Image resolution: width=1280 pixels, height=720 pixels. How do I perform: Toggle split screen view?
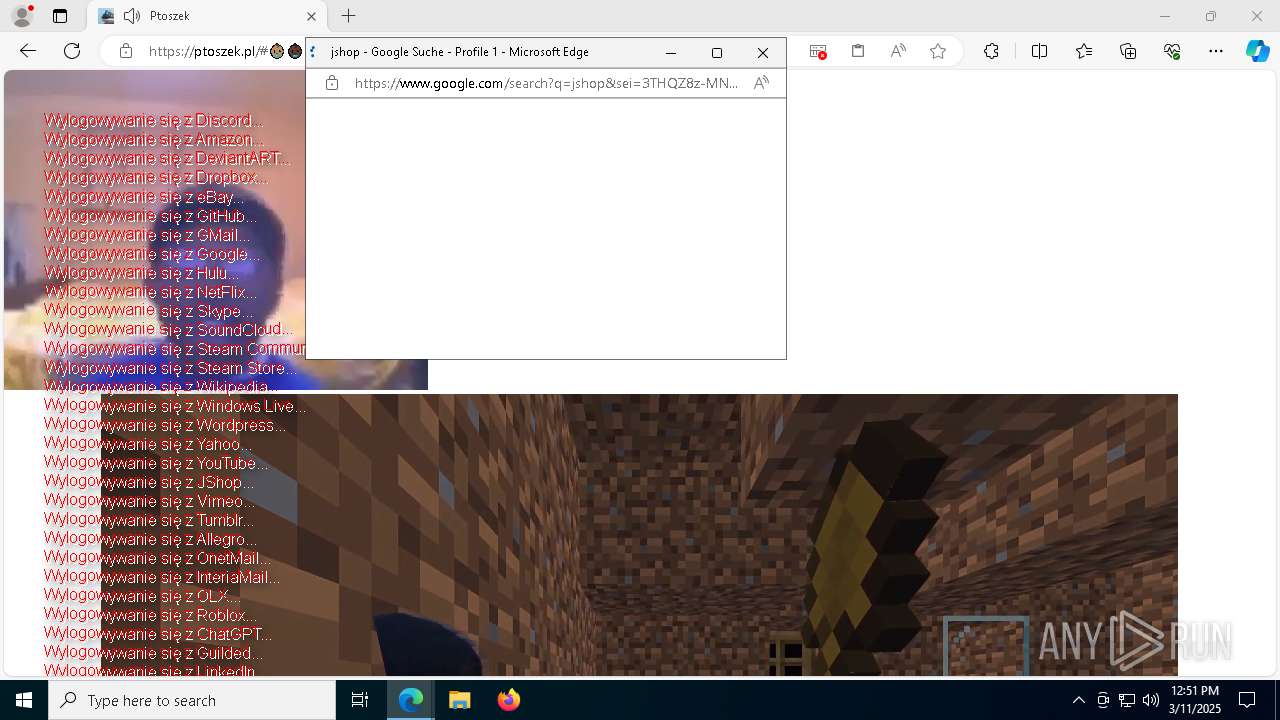coord(1039,51)
